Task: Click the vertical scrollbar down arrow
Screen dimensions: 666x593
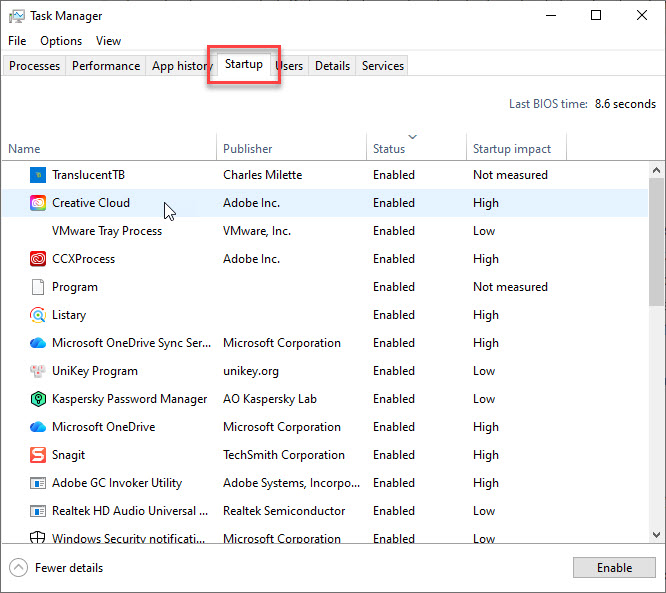Action: 656,536
